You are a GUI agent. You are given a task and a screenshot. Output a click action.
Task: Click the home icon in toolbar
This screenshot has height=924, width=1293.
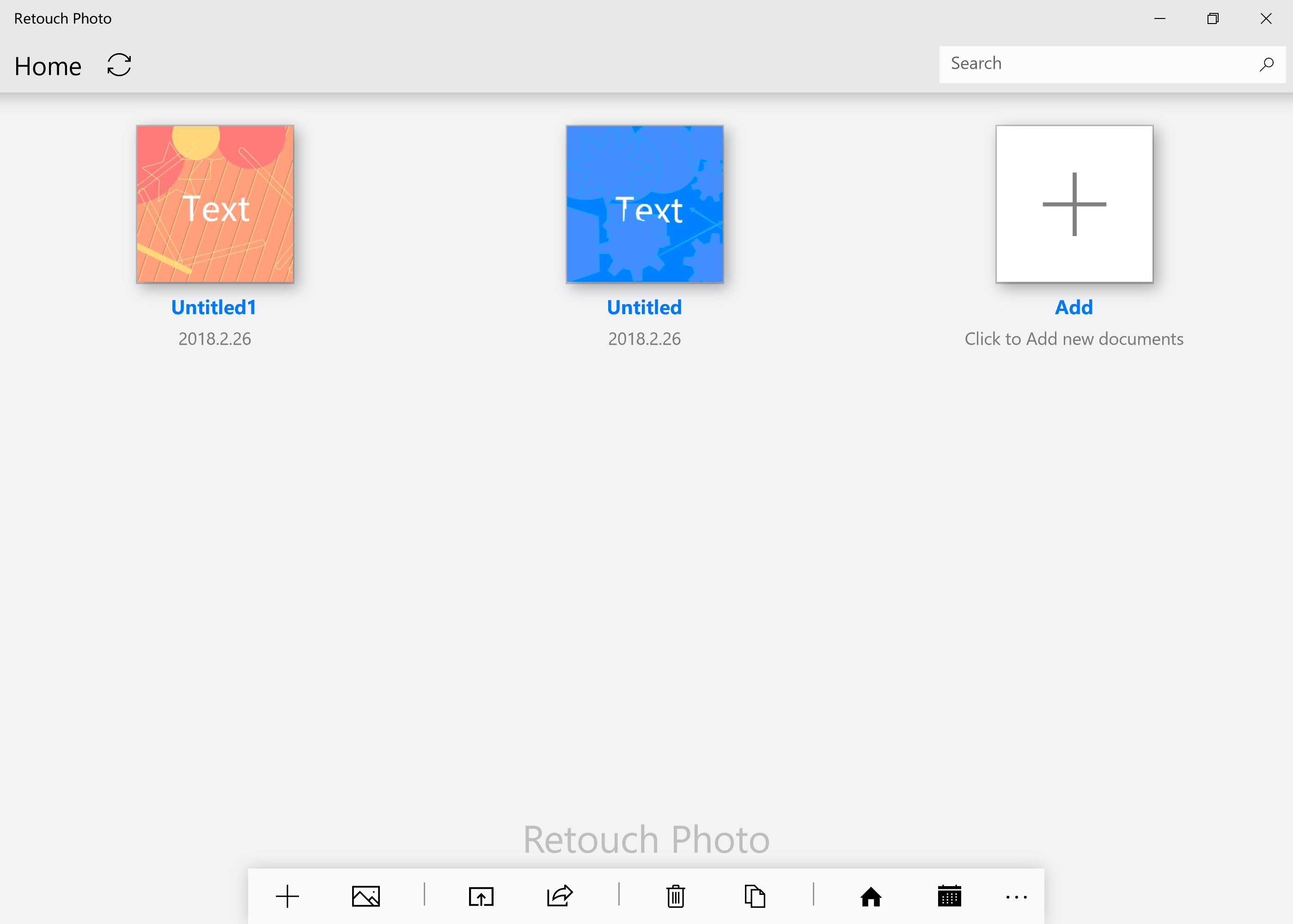pyautogui.click(x=871, y=897)
